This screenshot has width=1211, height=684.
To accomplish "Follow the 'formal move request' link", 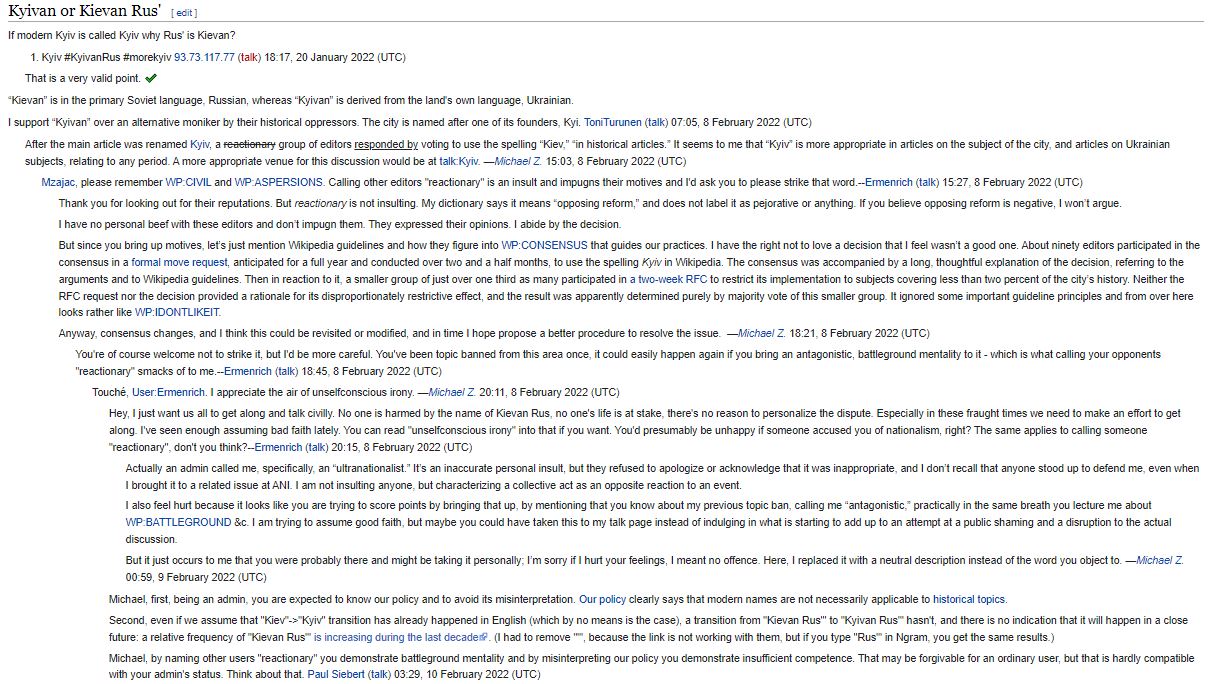I will pos(179,262).
